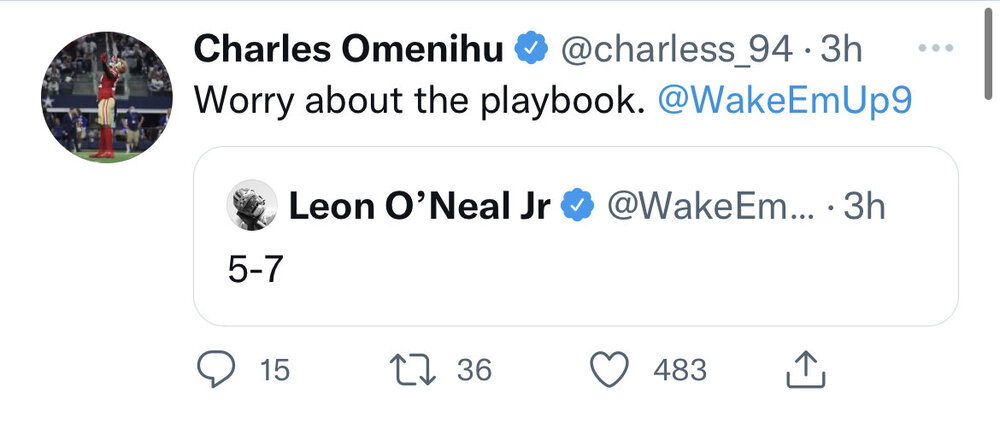
Task: Click the Charles Omenihu display name
Action: (346, 49)
